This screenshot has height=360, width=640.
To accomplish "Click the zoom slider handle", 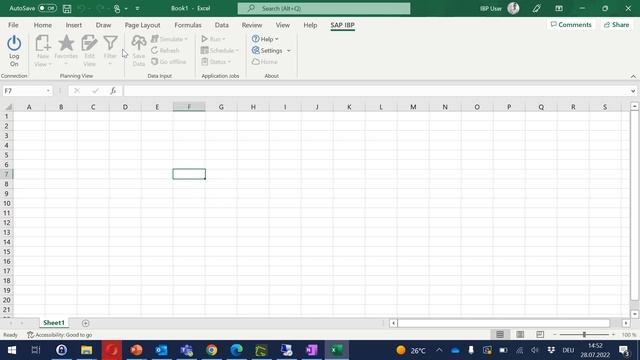I will [x=584, y=335].
